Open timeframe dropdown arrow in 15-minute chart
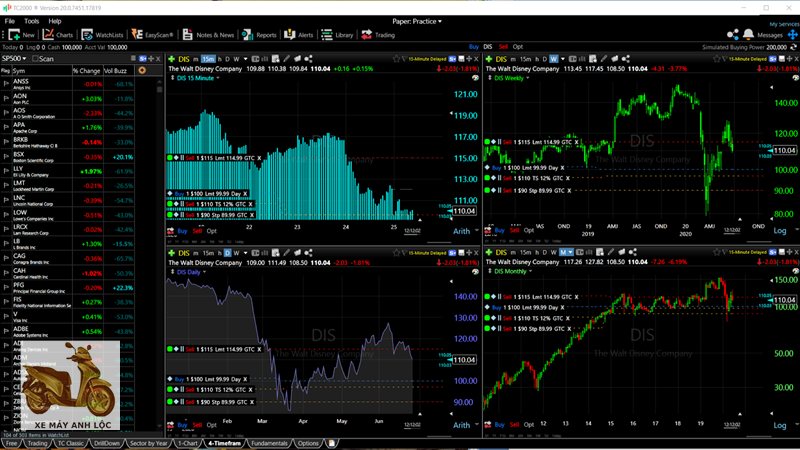The width and height of the screenshot is (800, 450). point(245,59)
